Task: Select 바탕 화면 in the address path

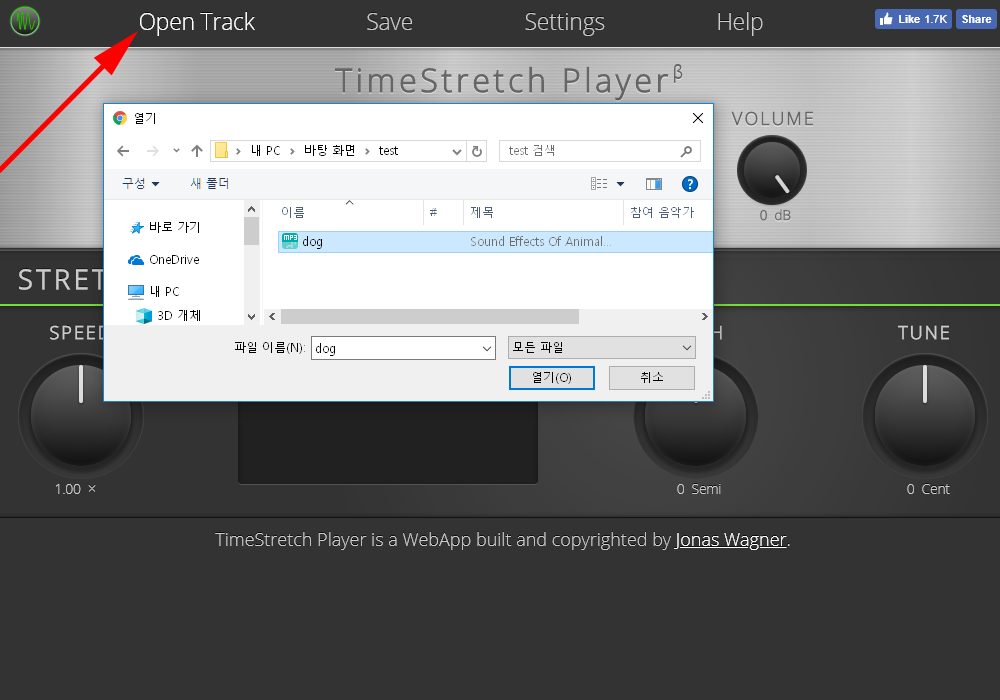Action: pyautogui.click(x=329, y=150)
